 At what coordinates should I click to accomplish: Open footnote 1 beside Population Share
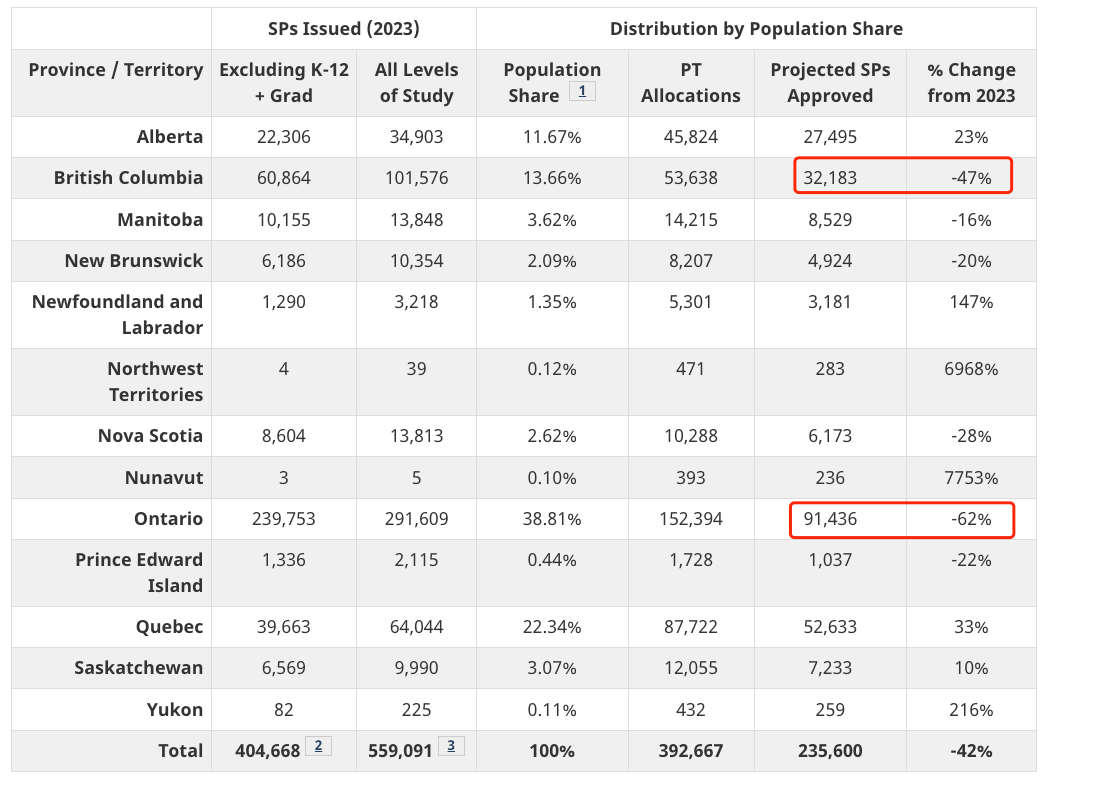tap(582, 91)
